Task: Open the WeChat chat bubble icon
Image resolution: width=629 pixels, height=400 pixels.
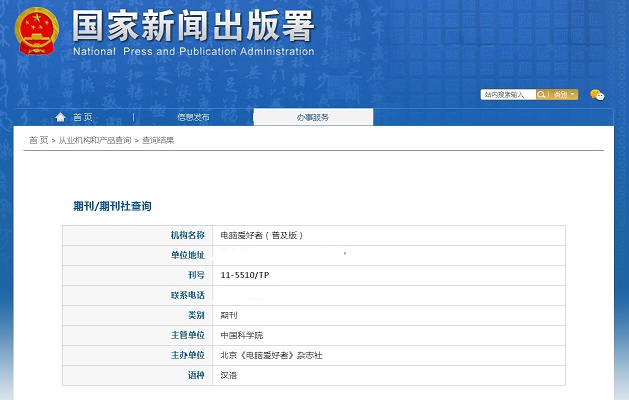Action: (x=597, y=95)
